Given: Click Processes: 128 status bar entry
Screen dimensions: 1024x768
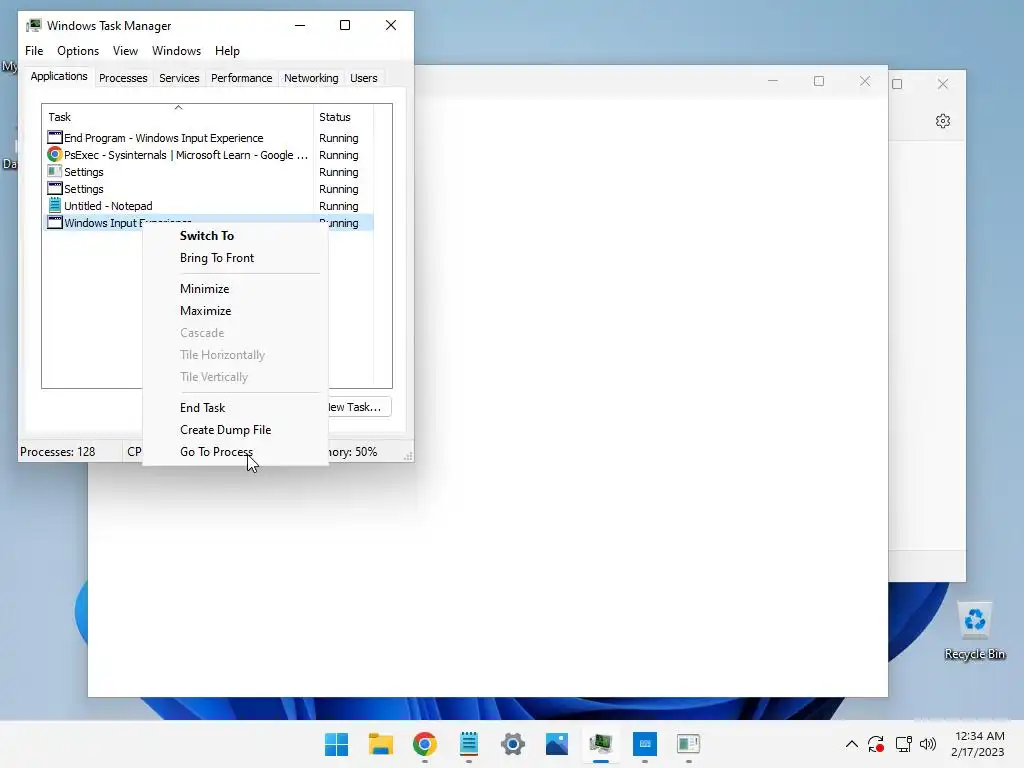Looking at the screenshot, I should click(57, 452).
